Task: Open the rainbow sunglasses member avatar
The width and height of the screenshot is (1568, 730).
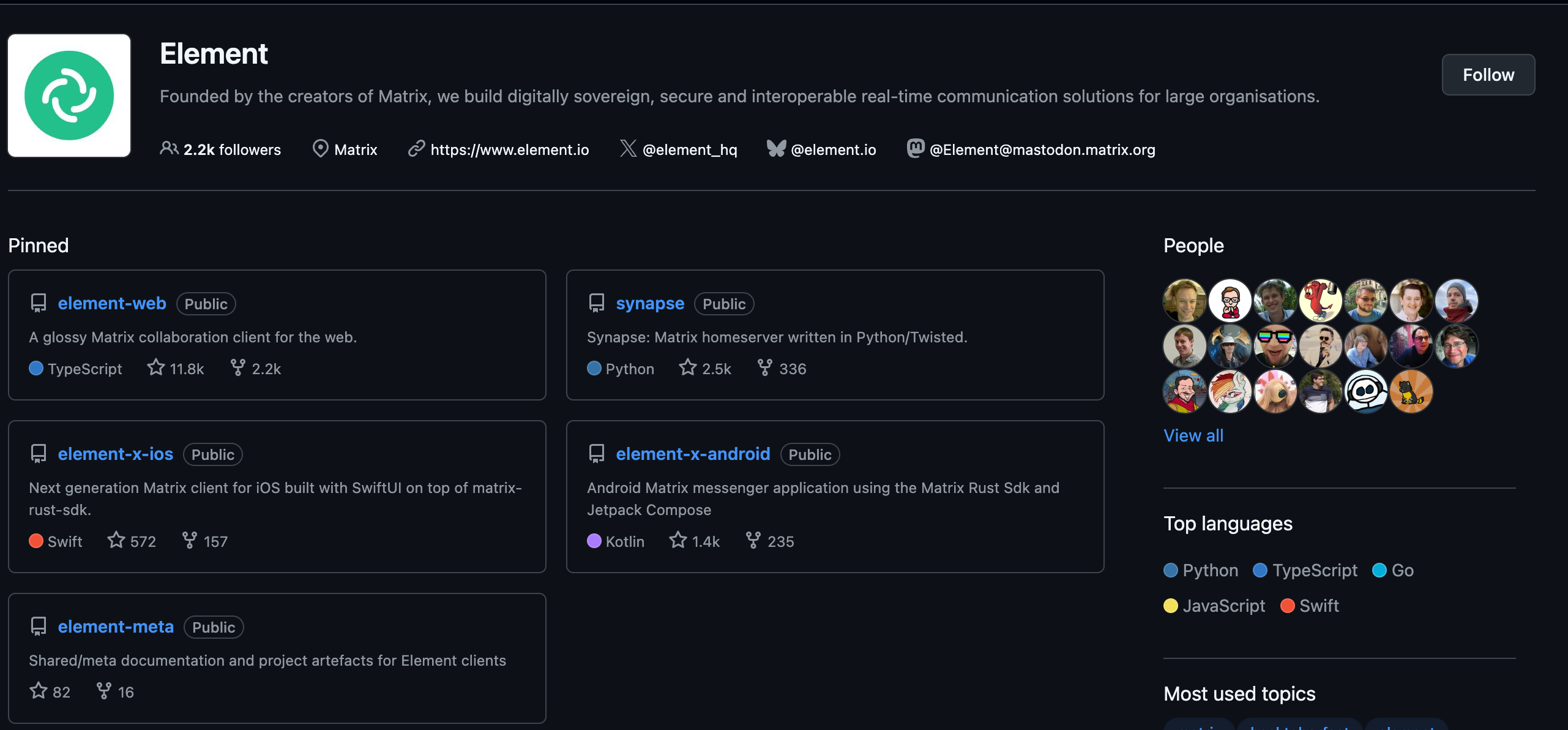Action: tap(1275, 346)
